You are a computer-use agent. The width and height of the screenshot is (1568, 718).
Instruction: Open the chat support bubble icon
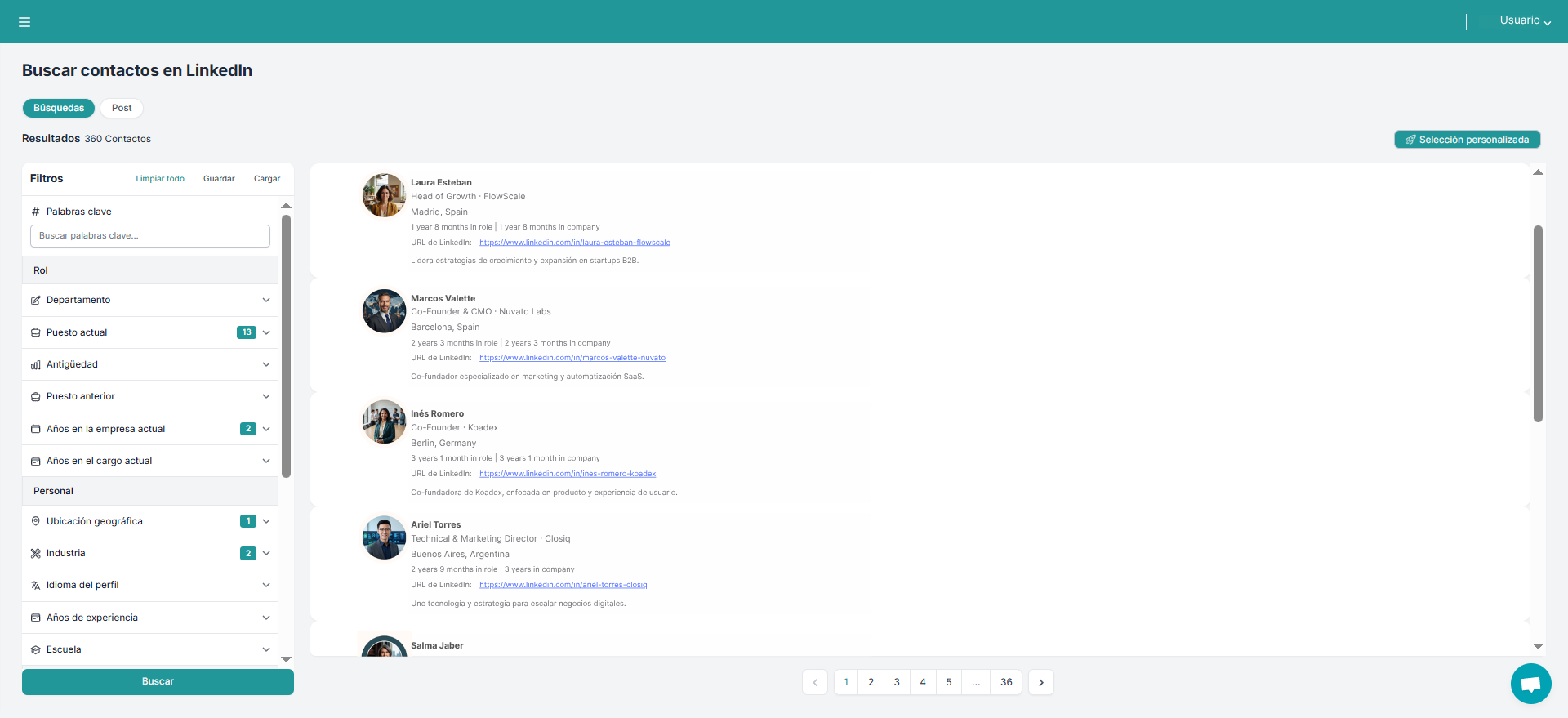[1530, 684]
